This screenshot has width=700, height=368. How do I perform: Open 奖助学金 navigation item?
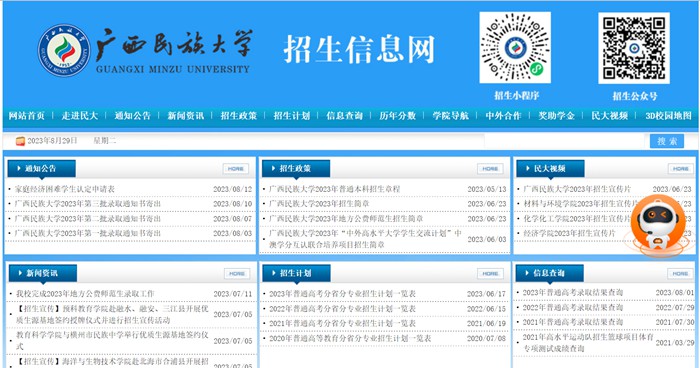[556, 116]
